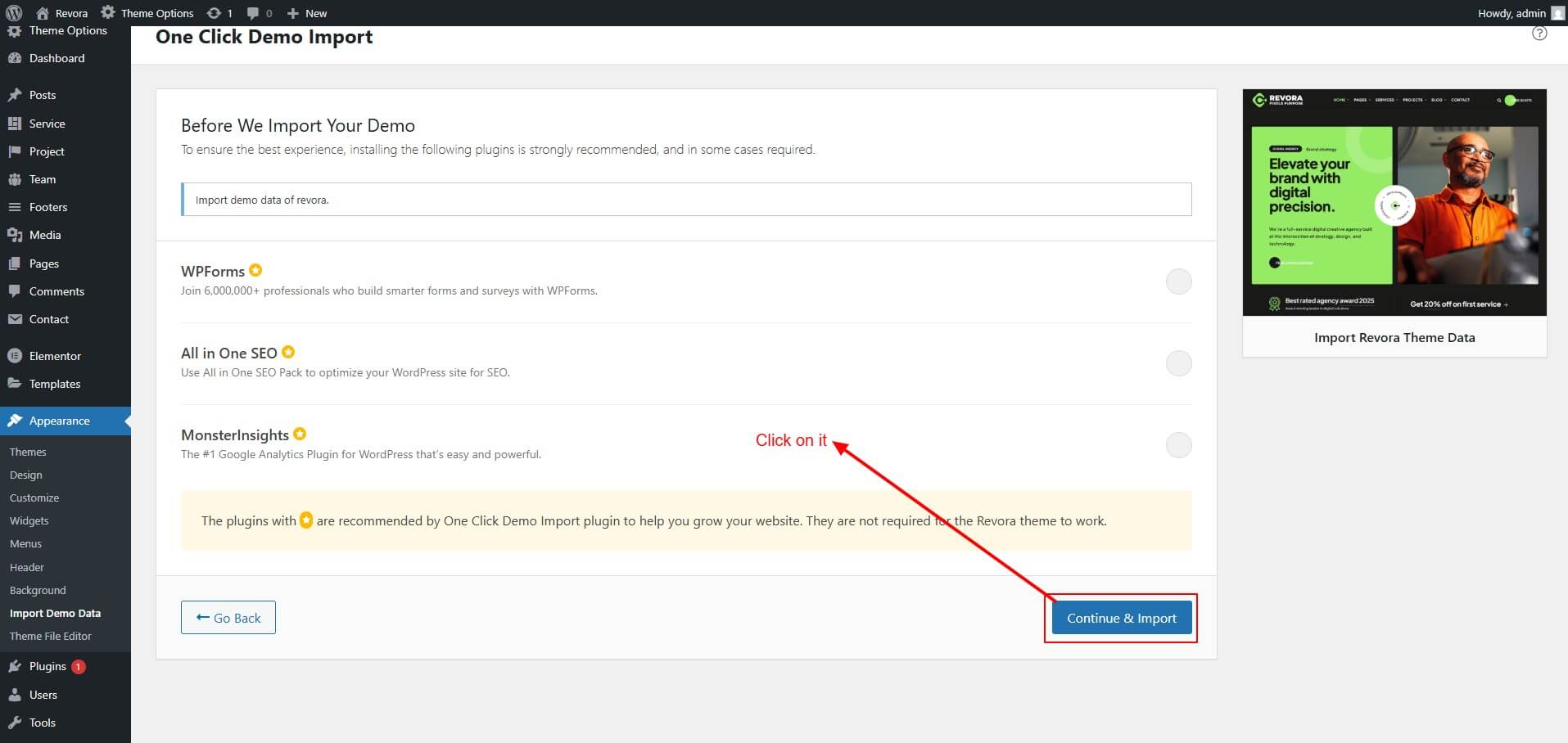Open the Customize submenu item
This screenshot has width=1568, height=743.
tap(34, 498)
